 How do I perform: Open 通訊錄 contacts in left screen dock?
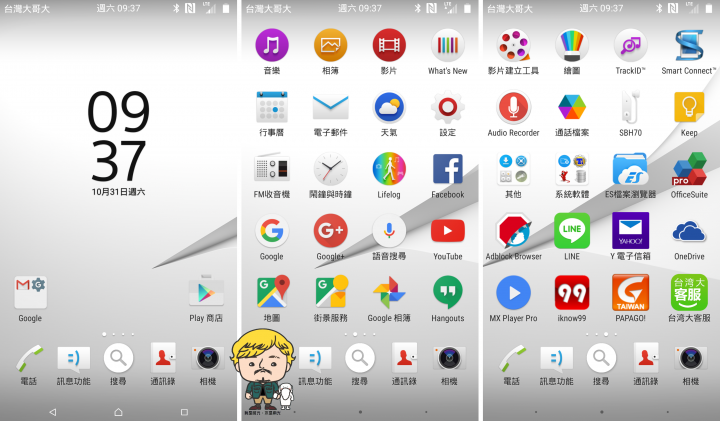click(163, 358)
